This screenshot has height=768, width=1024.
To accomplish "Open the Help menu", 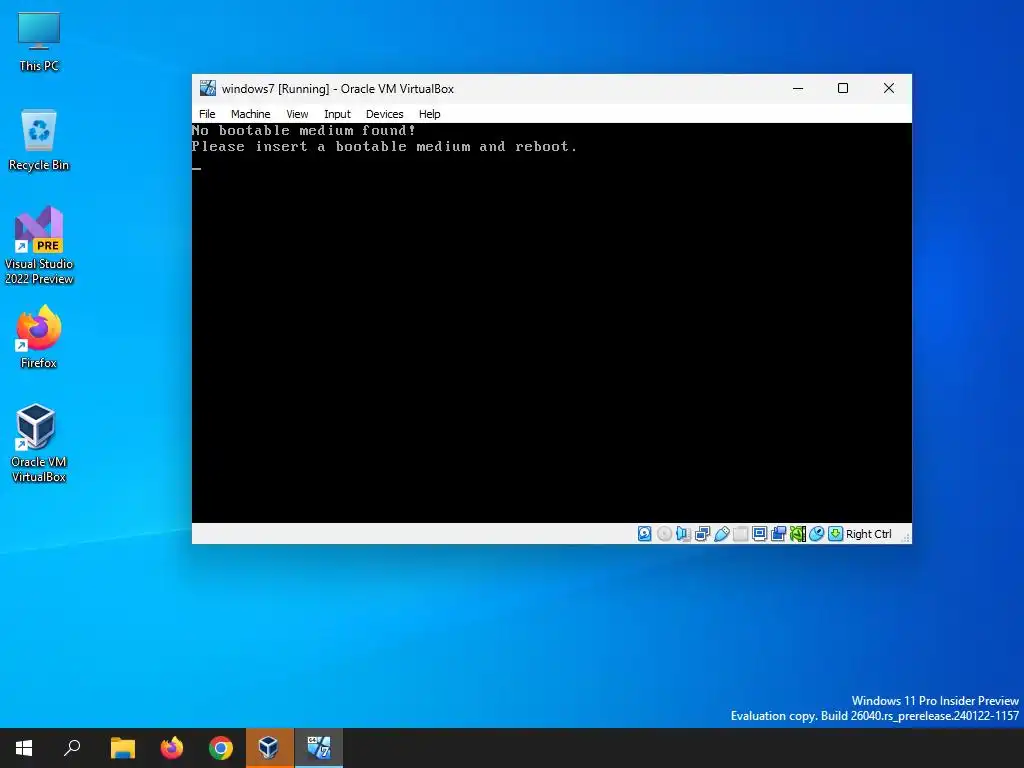I will coord(430,114).
